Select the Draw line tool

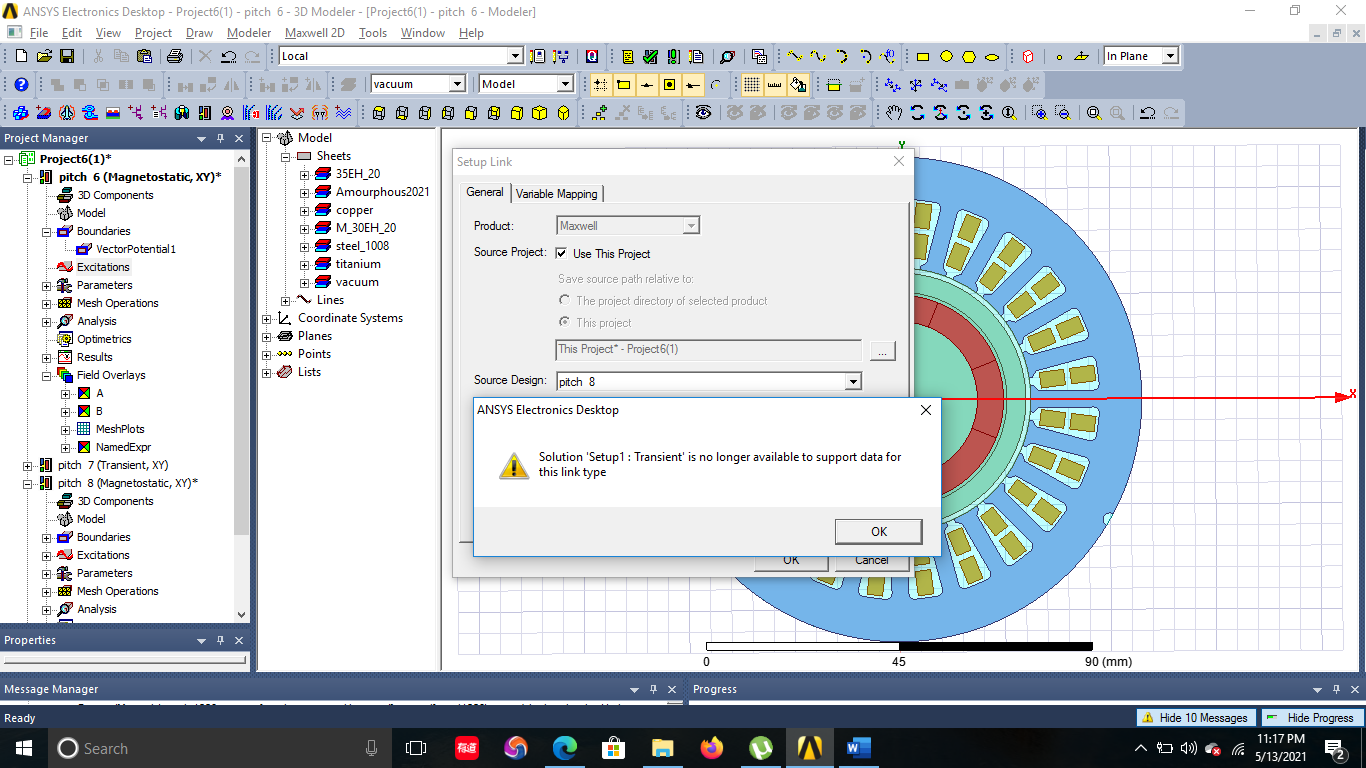click(x=795, y=56)
